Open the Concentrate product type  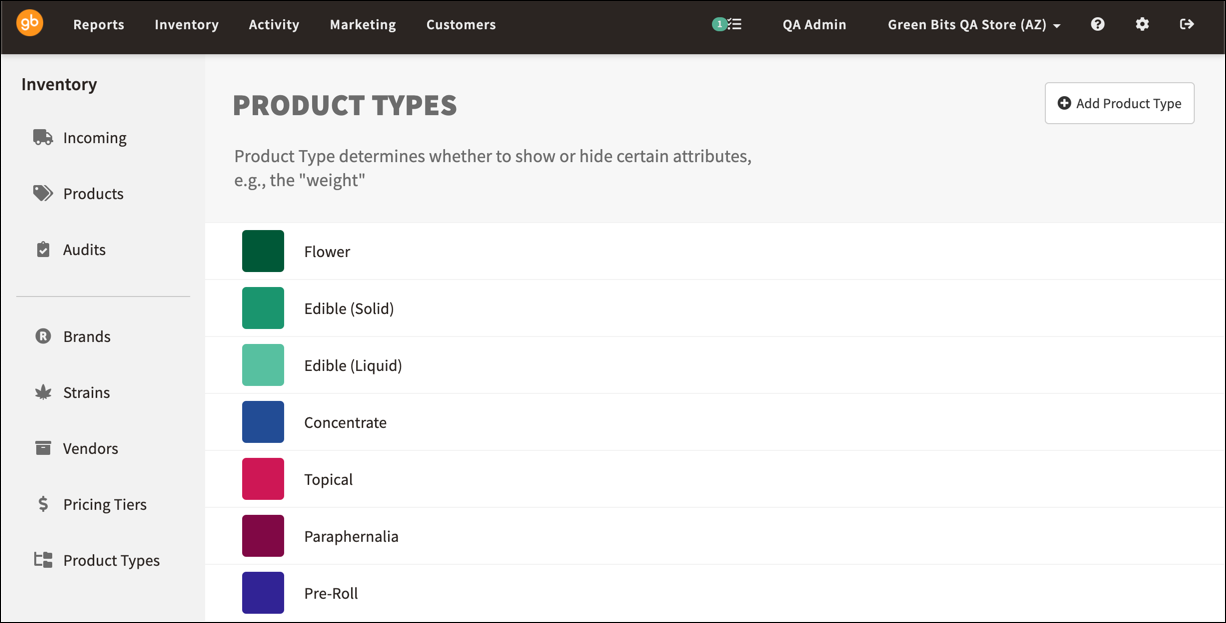(x=715, y=422)
